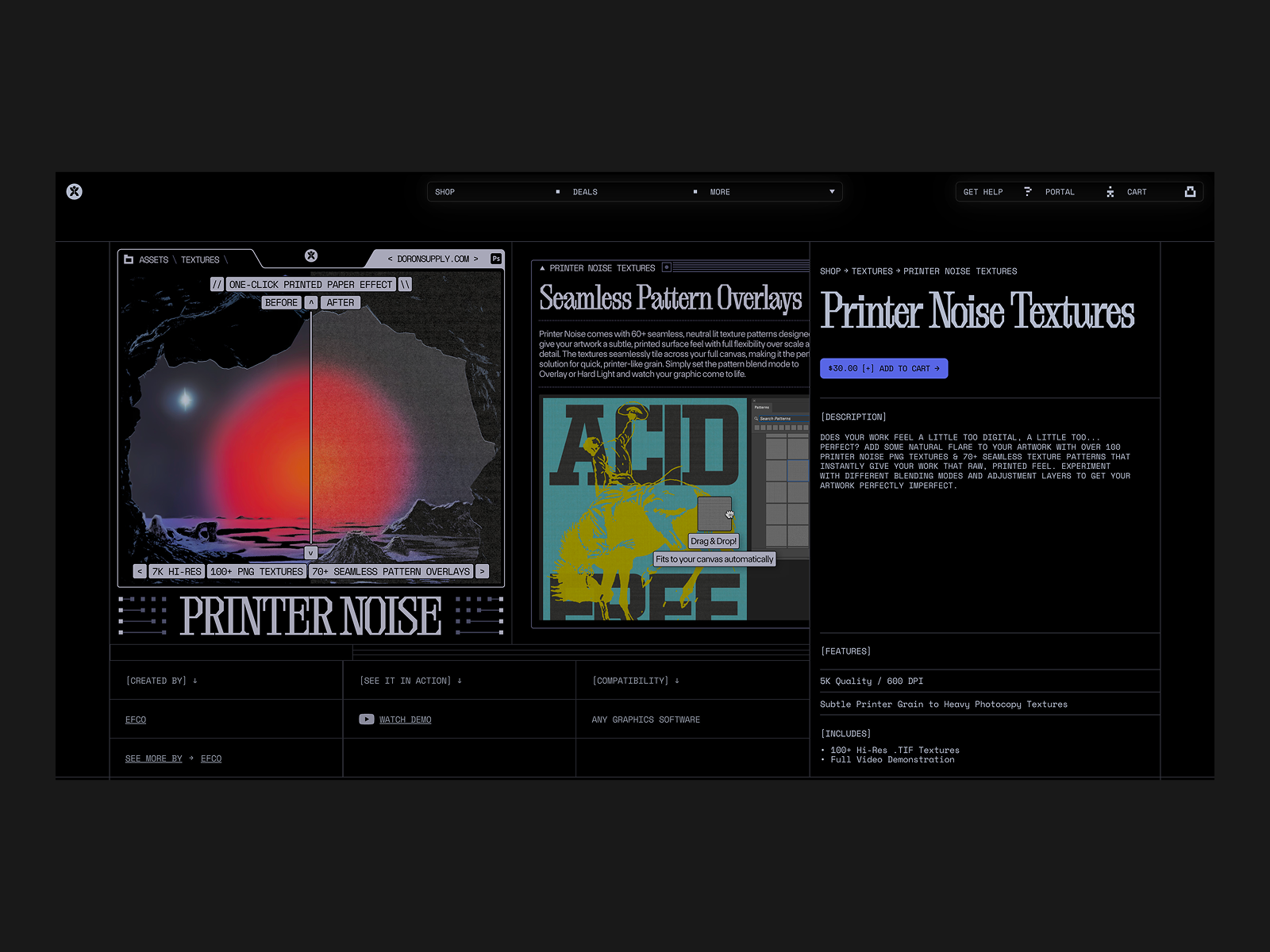Click the 100+ PNG TEXTURES tag
This screenshot has height=952, width=1270.
(256, 571)
